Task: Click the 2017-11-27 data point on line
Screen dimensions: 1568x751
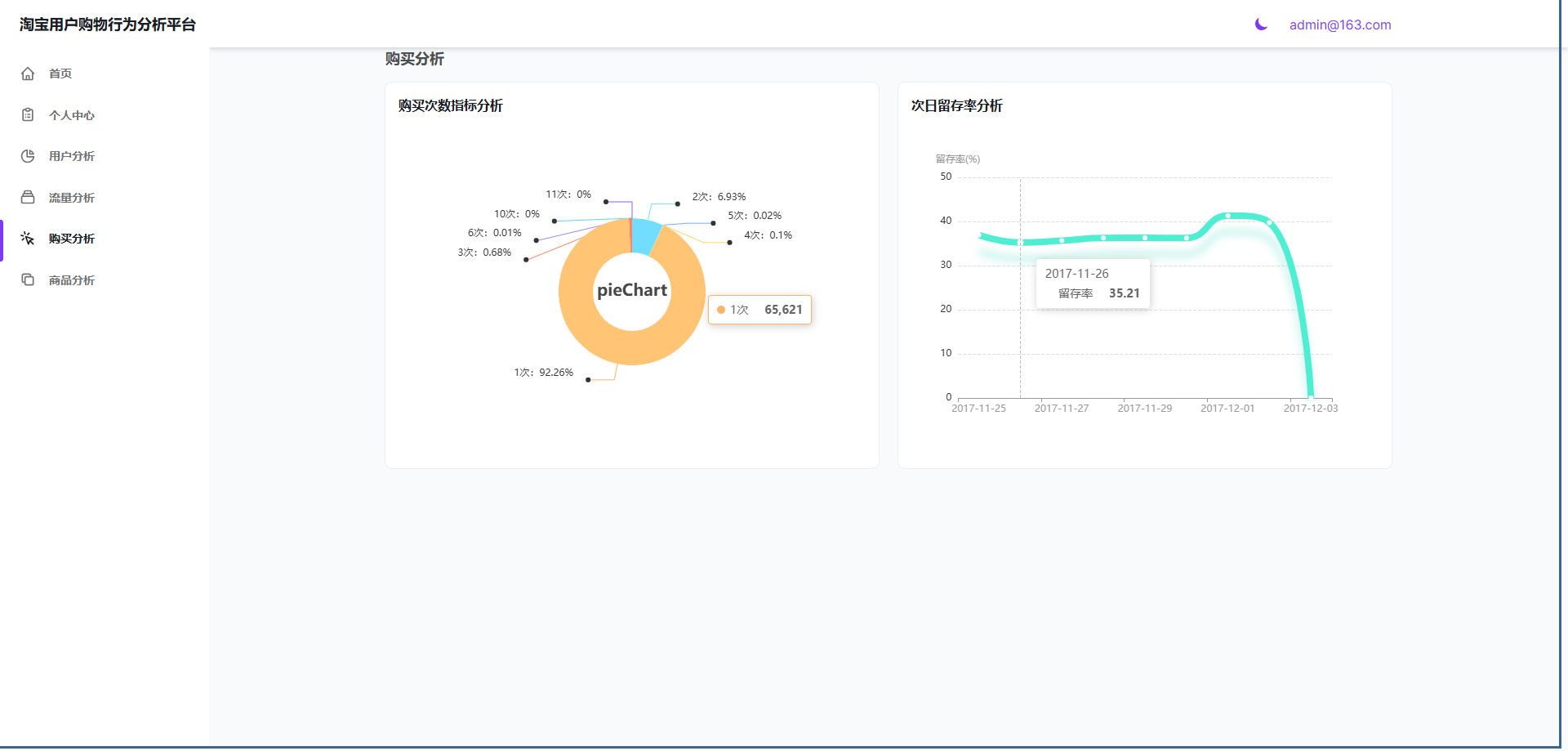Action: tap(1062, 240)
